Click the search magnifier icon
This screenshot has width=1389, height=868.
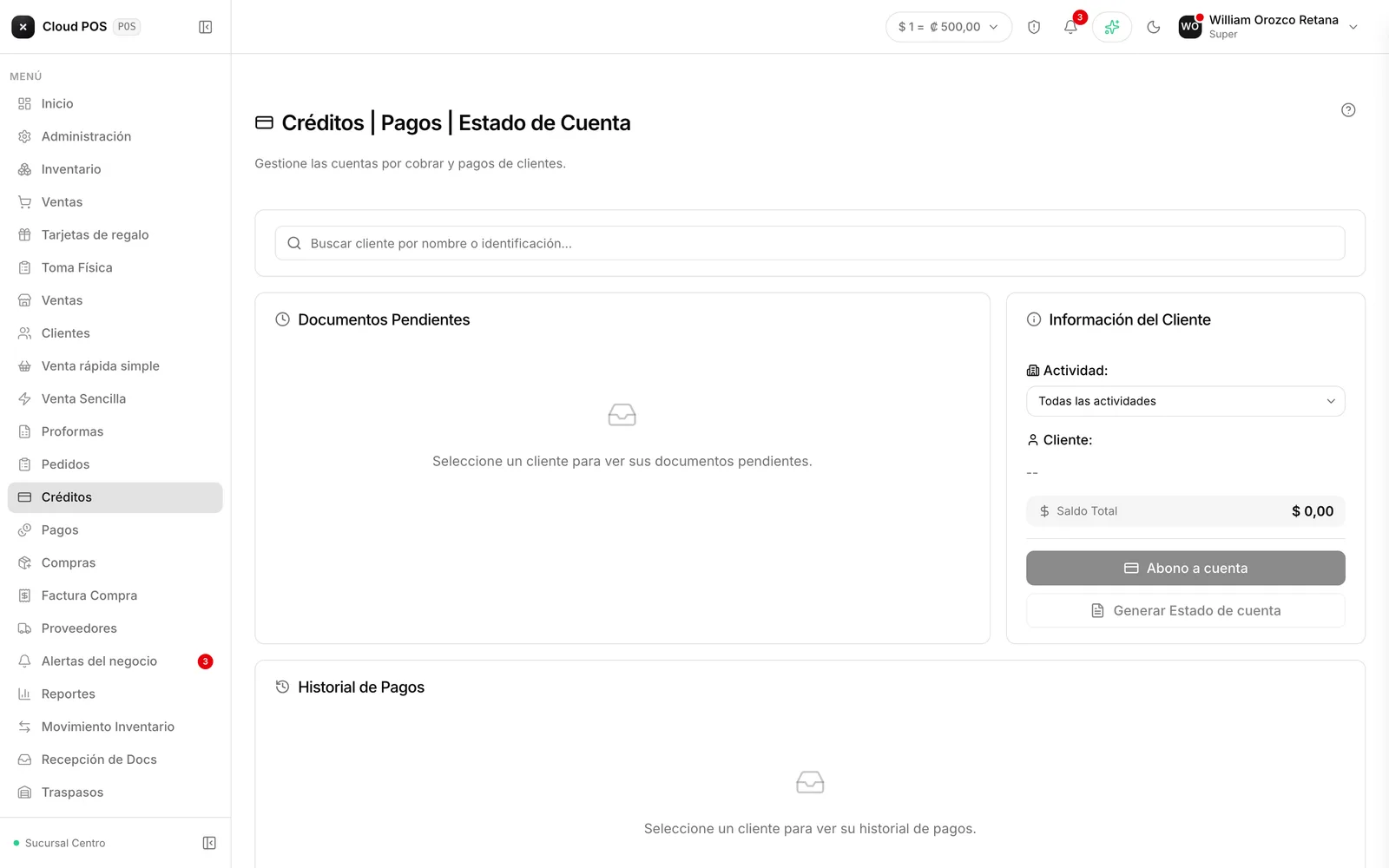pos(294,243)
